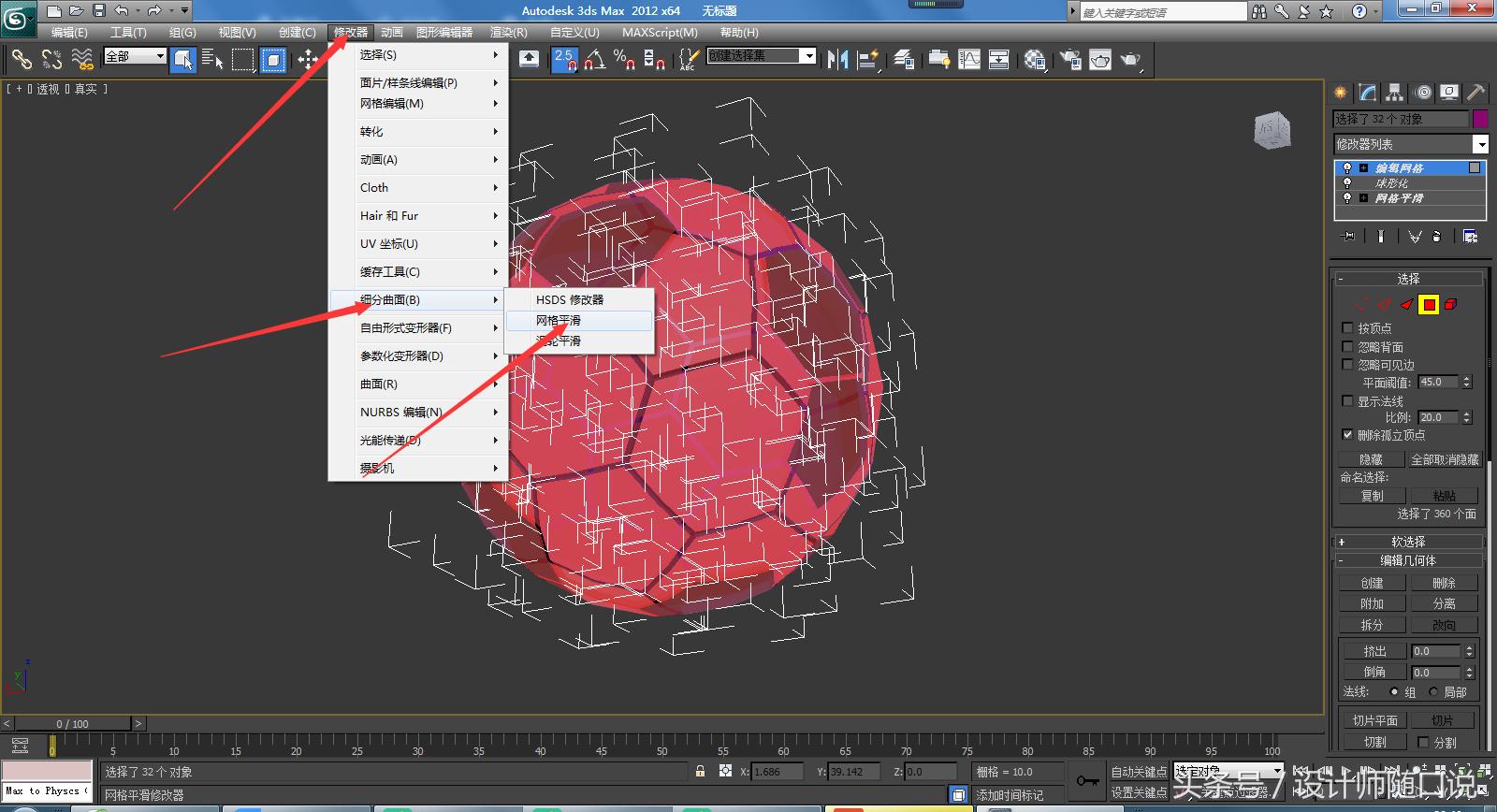The width and height of the screenshot is (1497, 812).
Task: Open the Cloth submenu item
Action: 418,187
